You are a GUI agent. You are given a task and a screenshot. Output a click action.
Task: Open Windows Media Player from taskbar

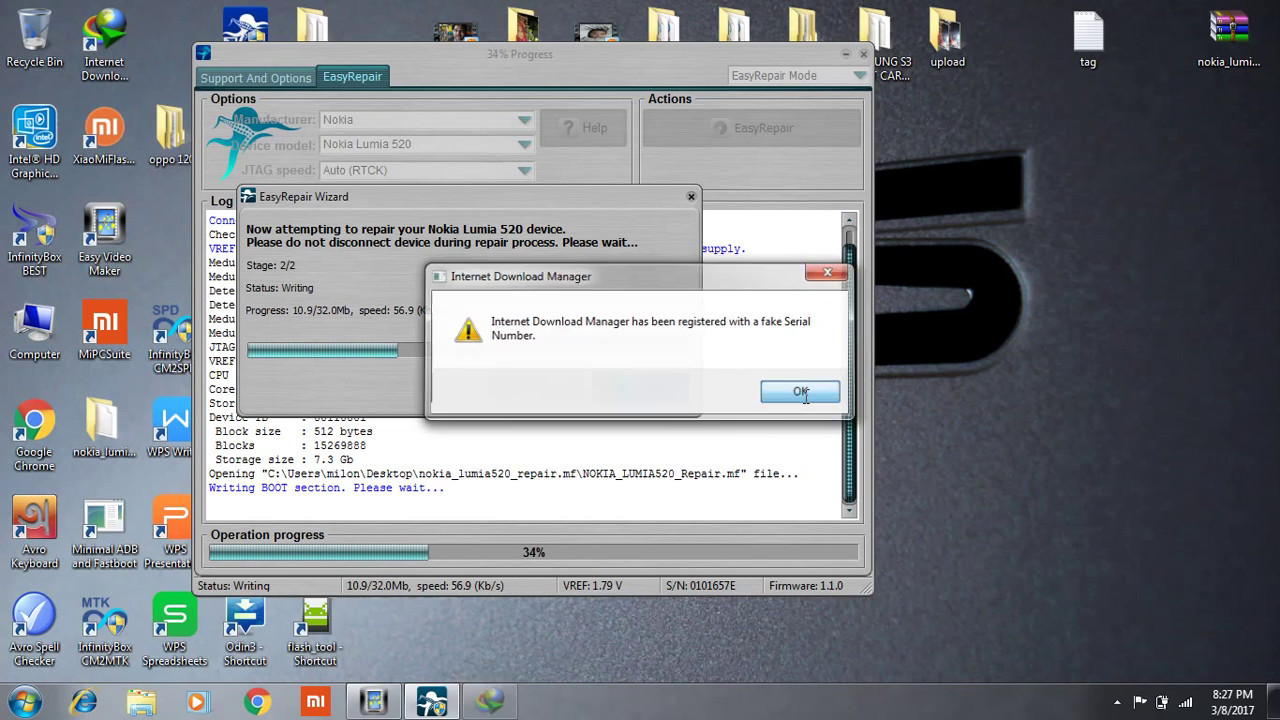point(199,701)
